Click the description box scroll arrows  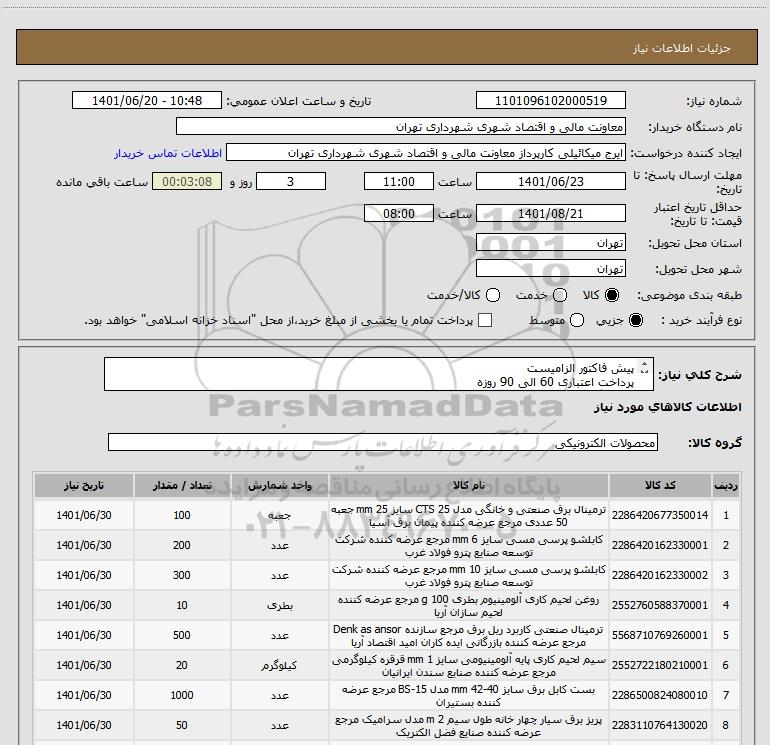(645, 367)
